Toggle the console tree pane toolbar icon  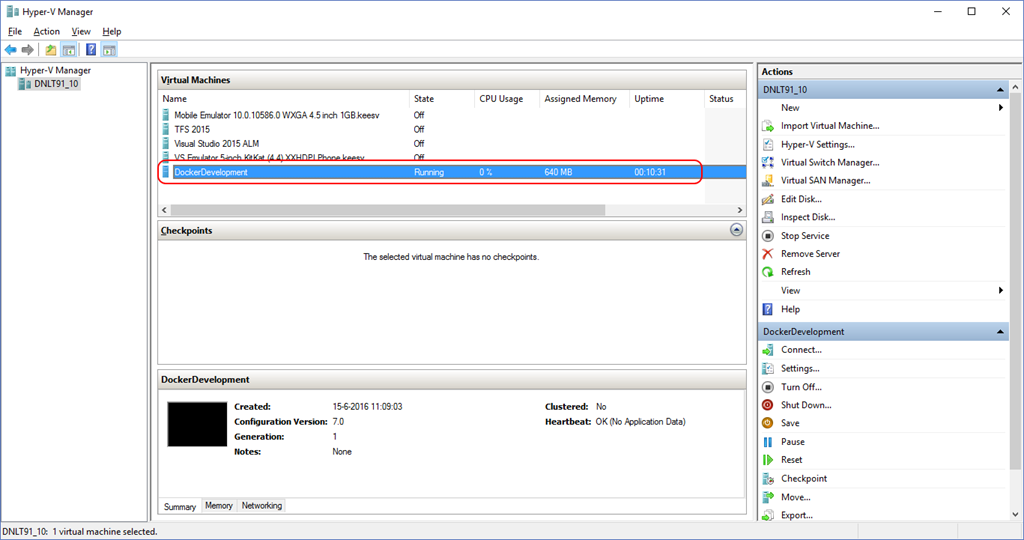[69, 50]
